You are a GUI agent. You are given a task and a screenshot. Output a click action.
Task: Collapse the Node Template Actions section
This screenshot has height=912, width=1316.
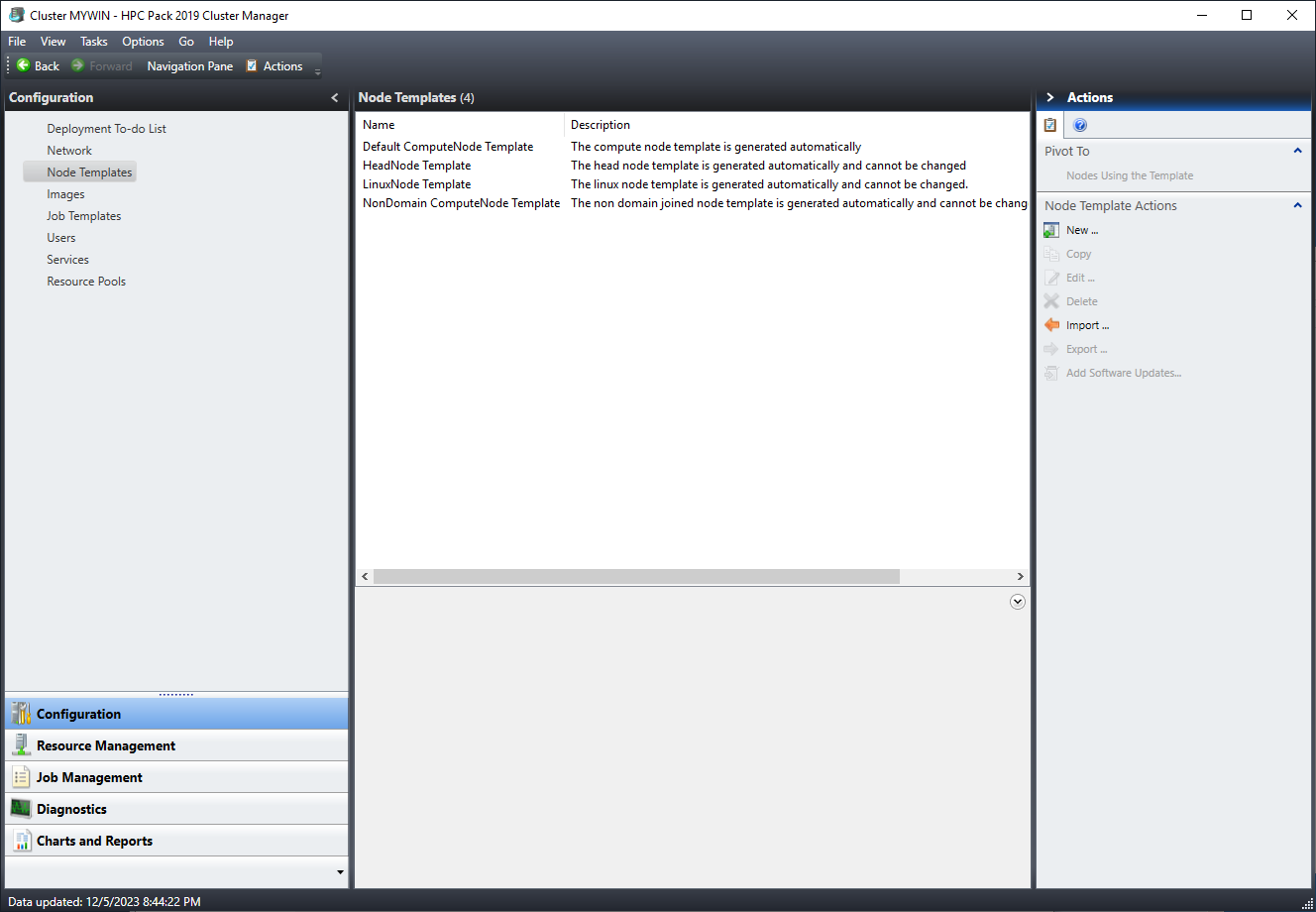click(1297, 205)
